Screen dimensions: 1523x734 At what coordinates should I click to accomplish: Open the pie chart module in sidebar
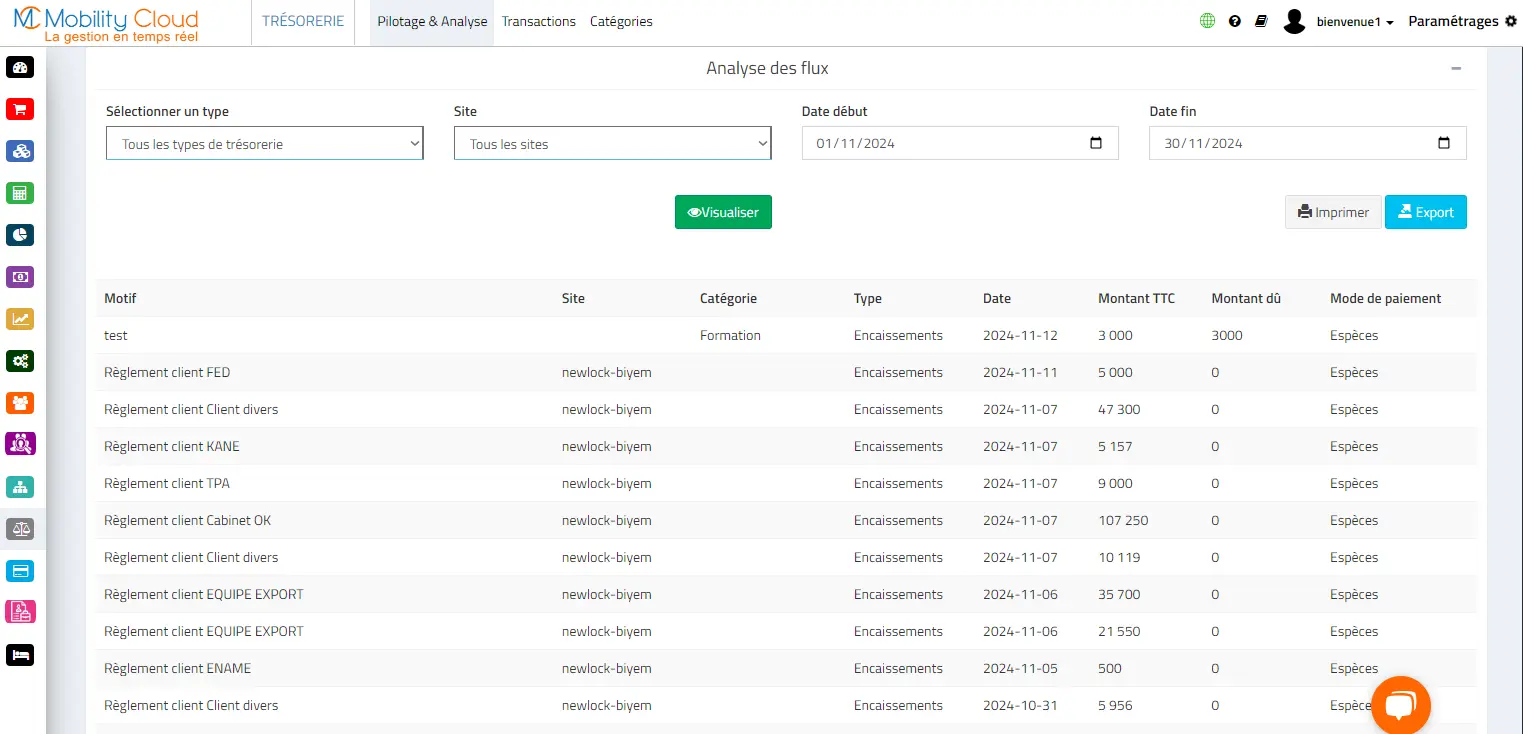click(20, 235)
